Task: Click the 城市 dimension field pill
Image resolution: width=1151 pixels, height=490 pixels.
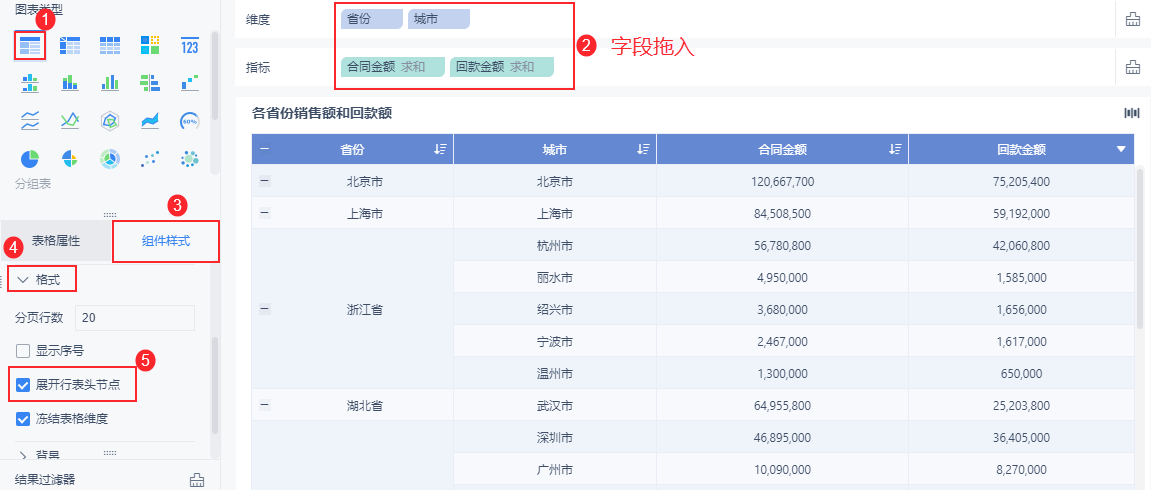Action: coord(439,20)
